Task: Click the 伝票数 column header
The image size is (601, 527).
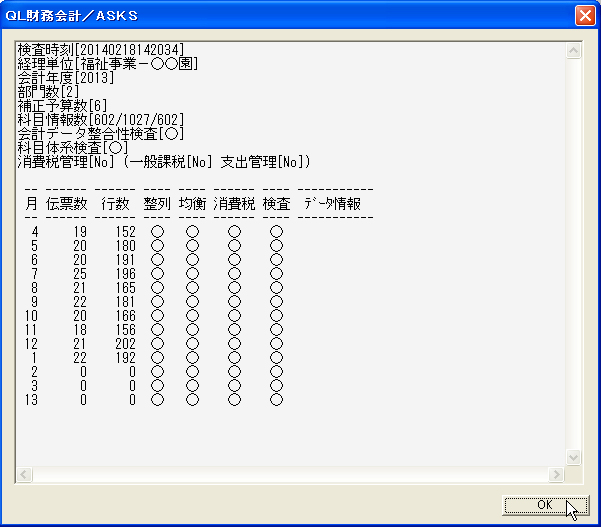Action: 67,204
